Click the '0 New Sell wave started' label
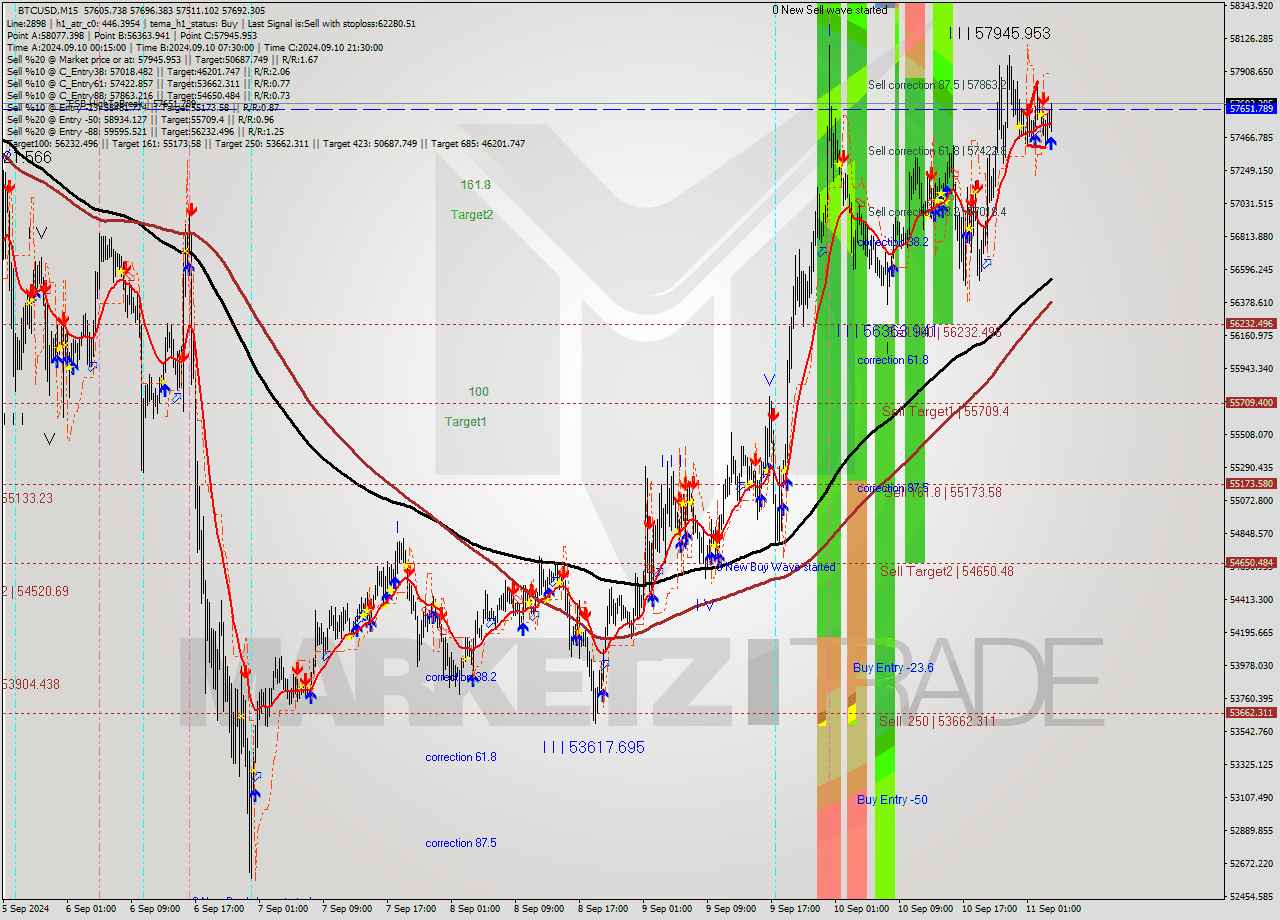The width and height of the screenshot is (1280, 920). click(829, 10)
